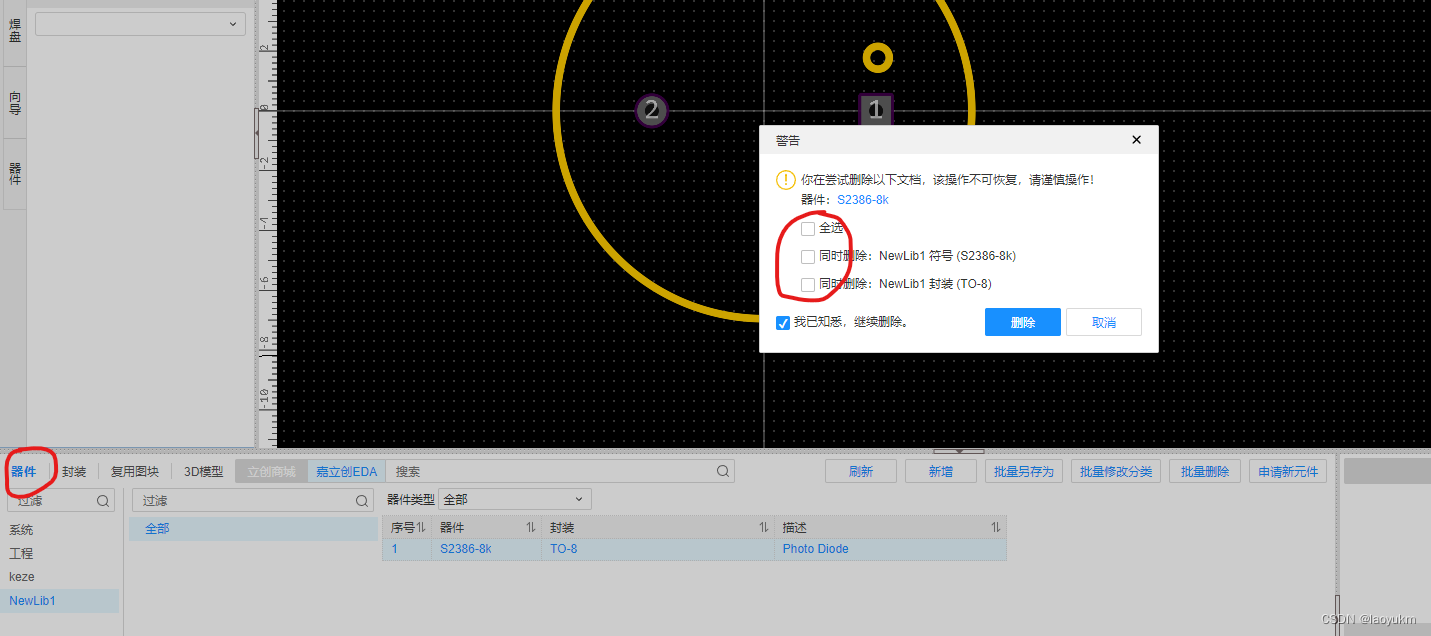Switch to the 封装 tab
This screenshot has width=1431, height=636.
pos(73,470)
